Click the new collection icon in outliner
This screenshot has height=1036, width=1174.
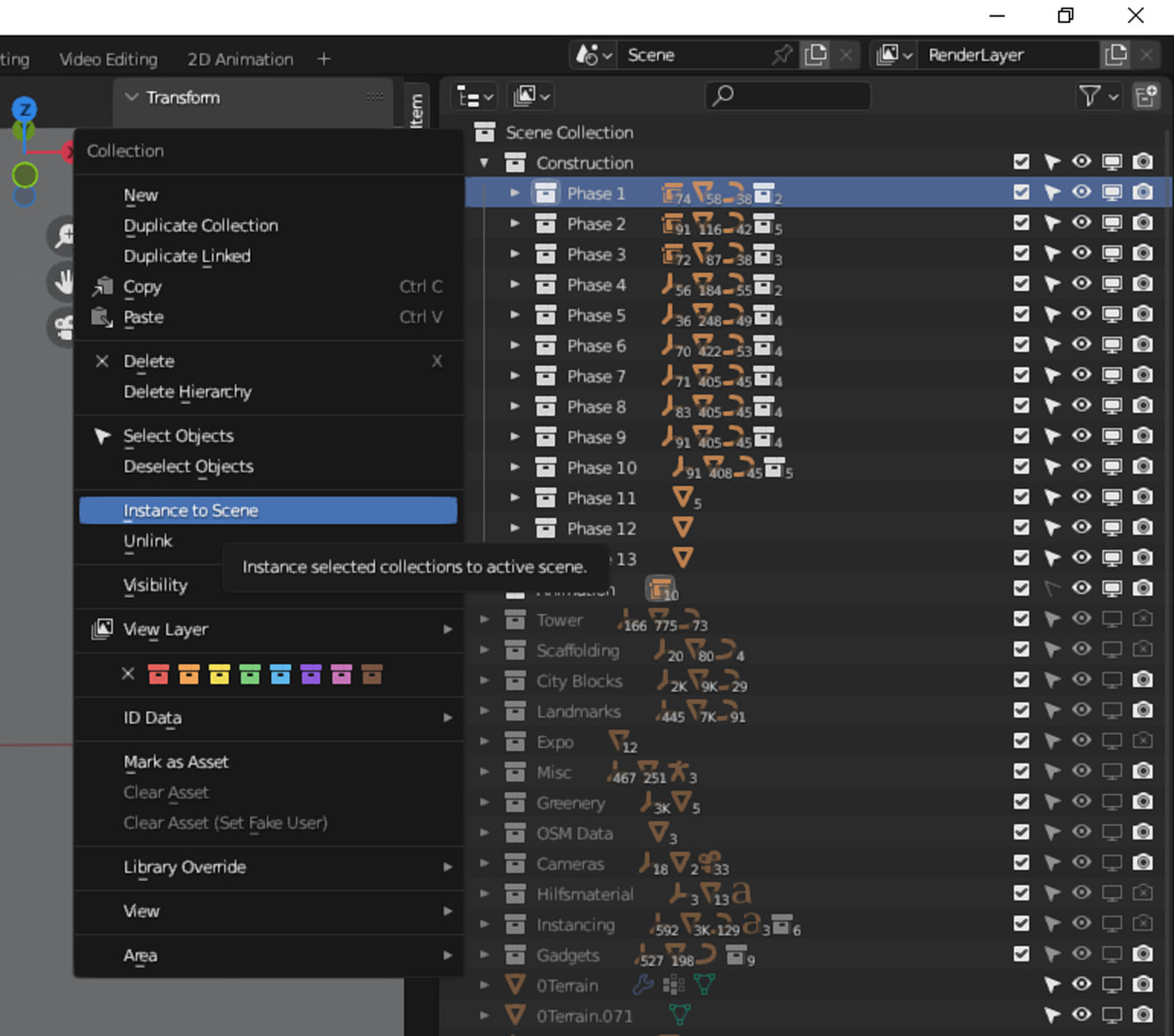click(x=1146, y=96)
